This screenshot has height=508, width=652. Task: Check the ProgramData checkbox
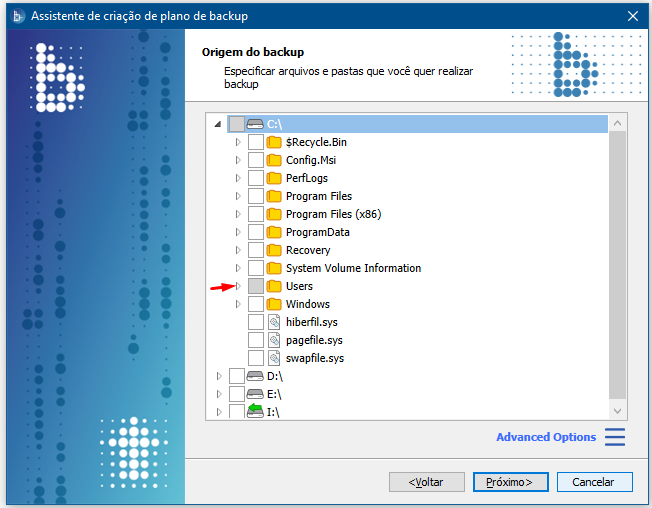tap(256, 232)
